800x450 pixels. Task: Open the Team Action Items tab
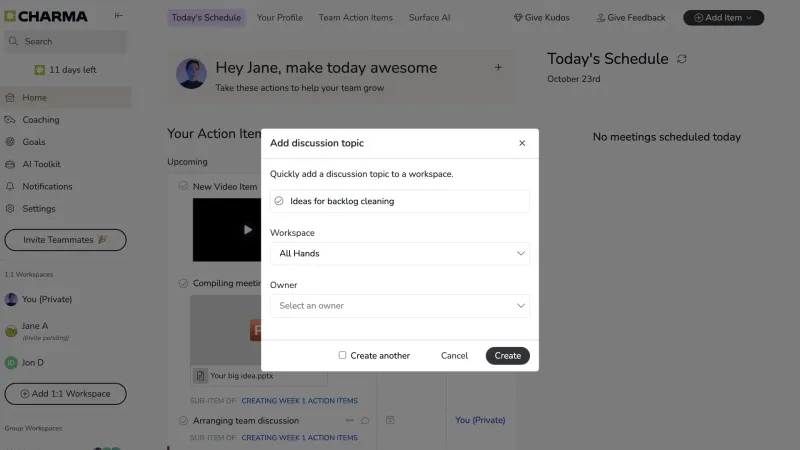356,18
